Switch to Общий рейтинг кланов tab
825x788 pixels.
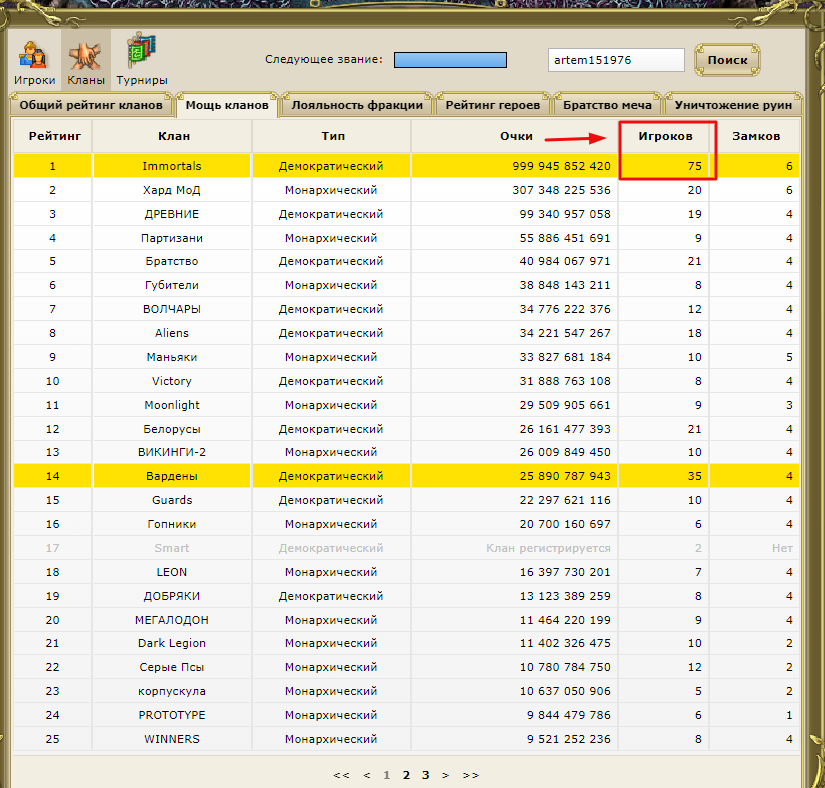coord(91,105)
